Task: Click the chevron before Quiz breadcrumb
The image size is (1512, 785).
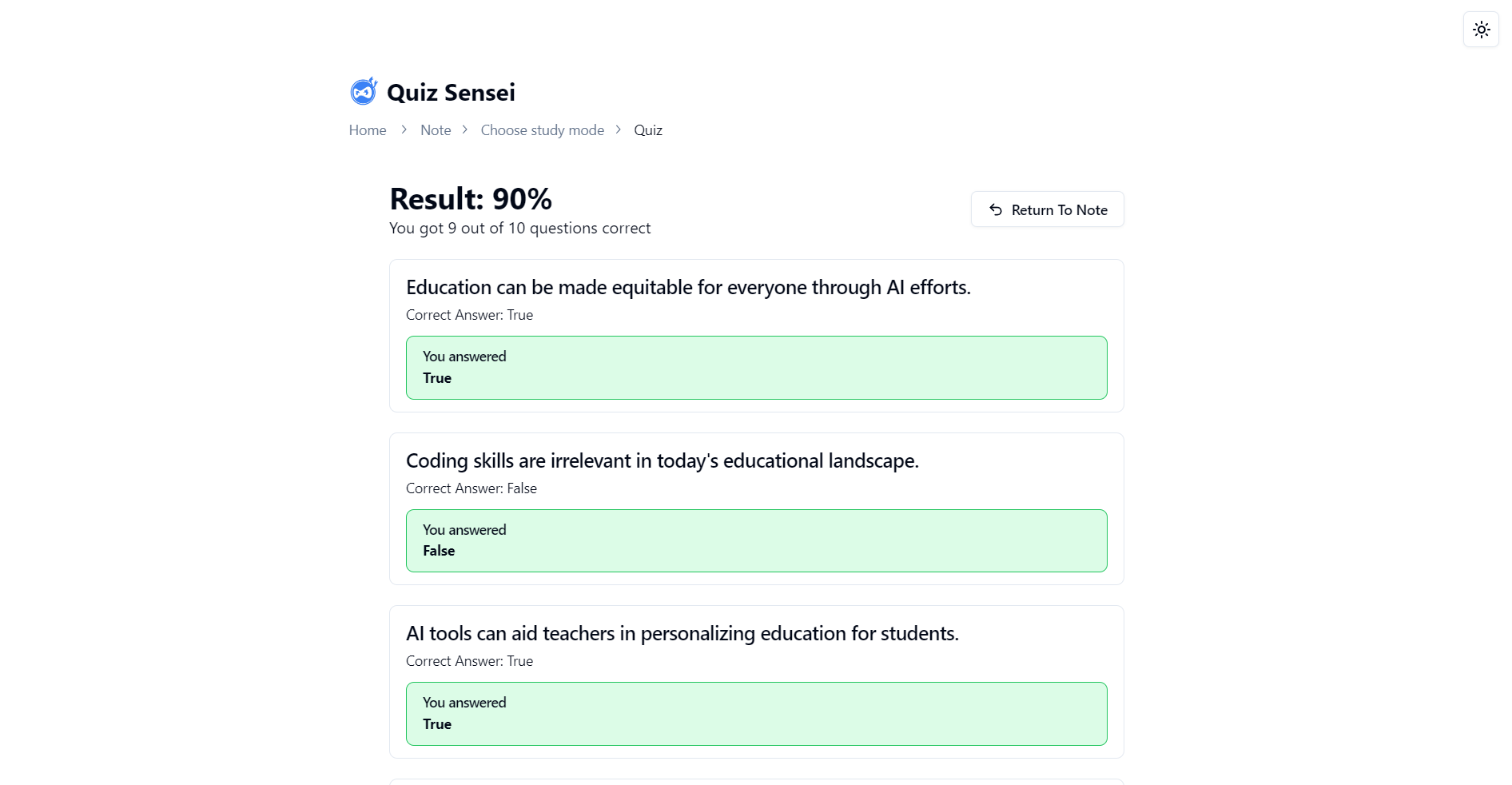Action: click(x=619, y=130)
